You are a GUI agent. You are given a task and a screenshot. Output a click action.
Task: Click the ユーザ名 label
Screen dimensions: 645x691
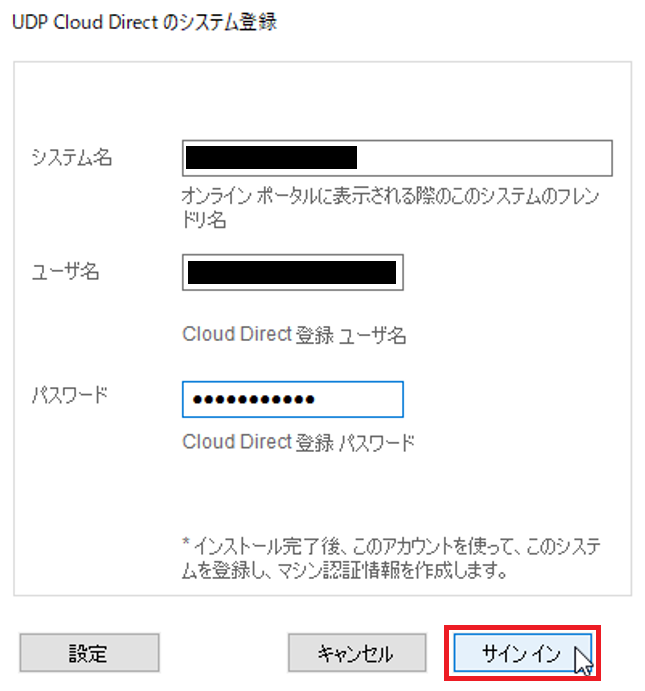(x=65, y=271)
